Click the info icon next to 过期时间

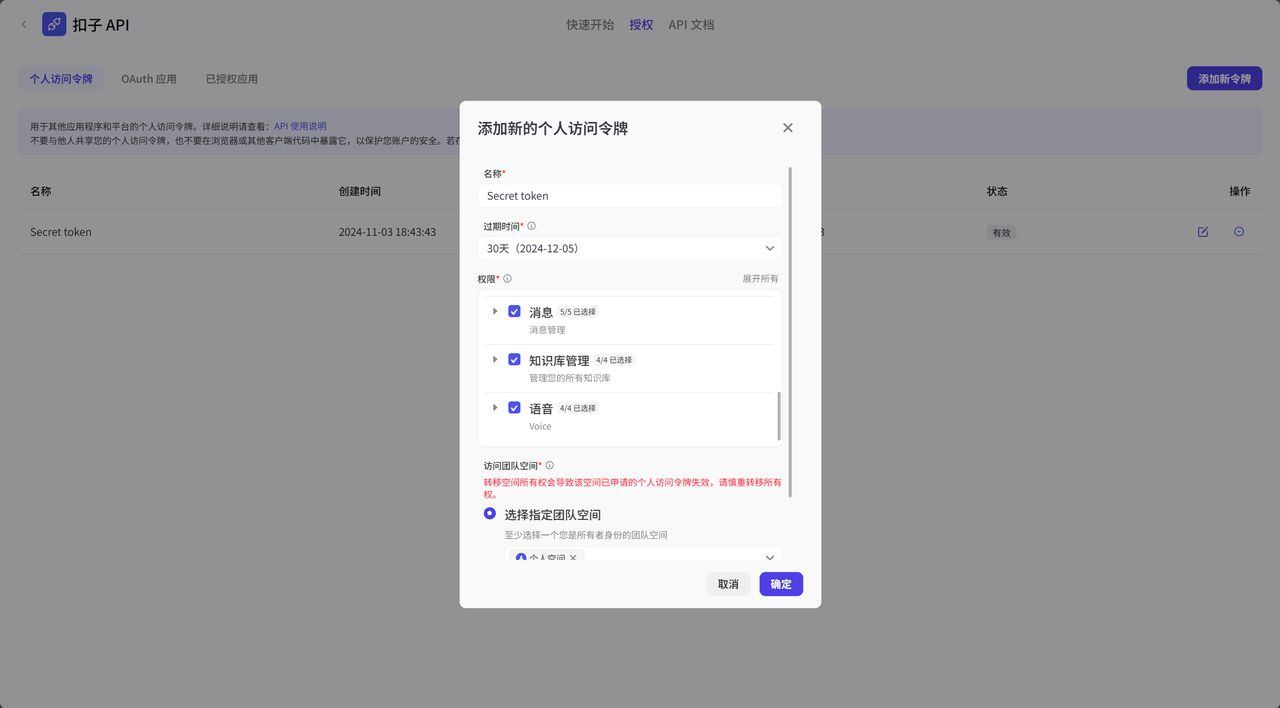pyautogui.click(x=531, y=226)
